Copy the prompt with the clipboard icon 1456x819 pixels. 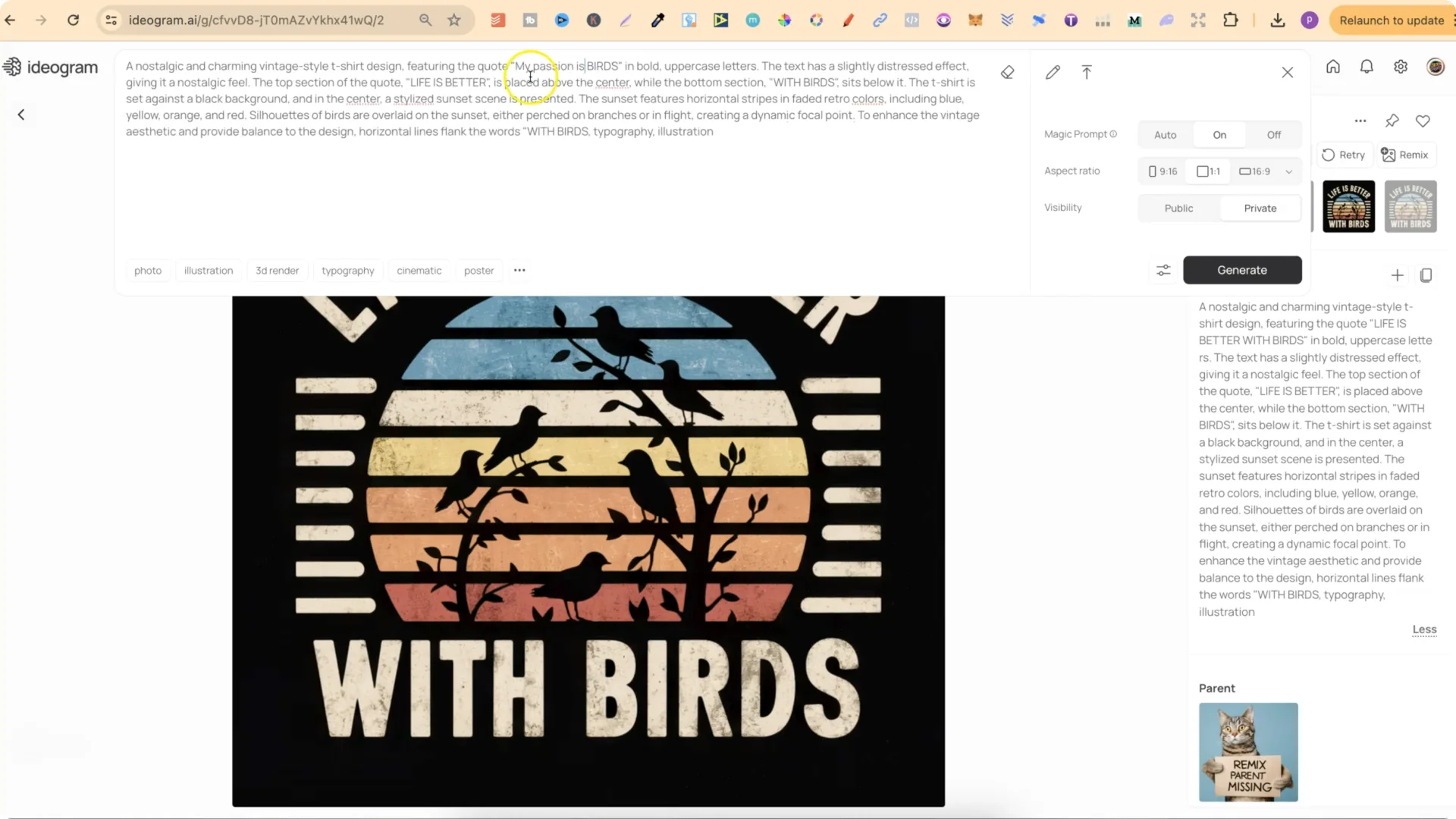1426,275
